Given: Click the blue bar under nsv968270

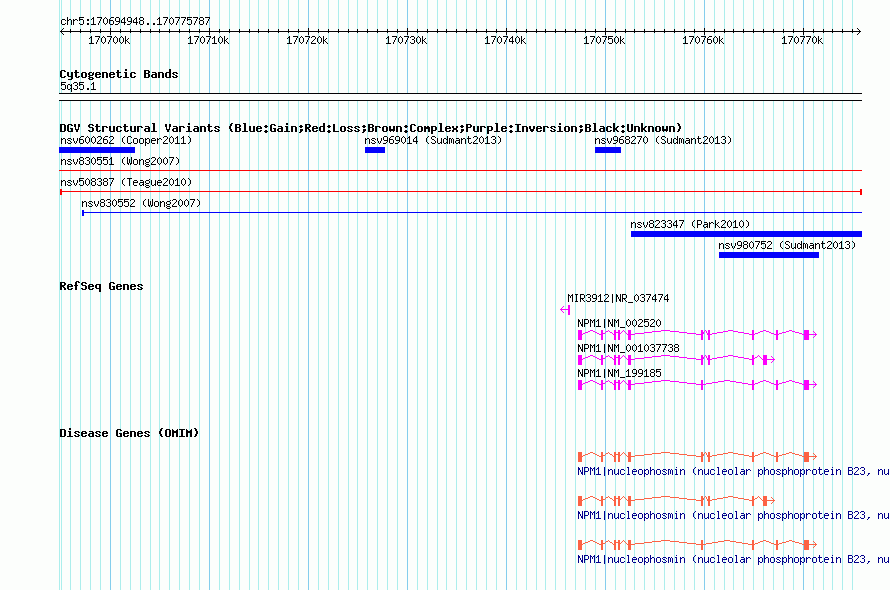Looking at the screenshot, I should [x=608, y=150].
